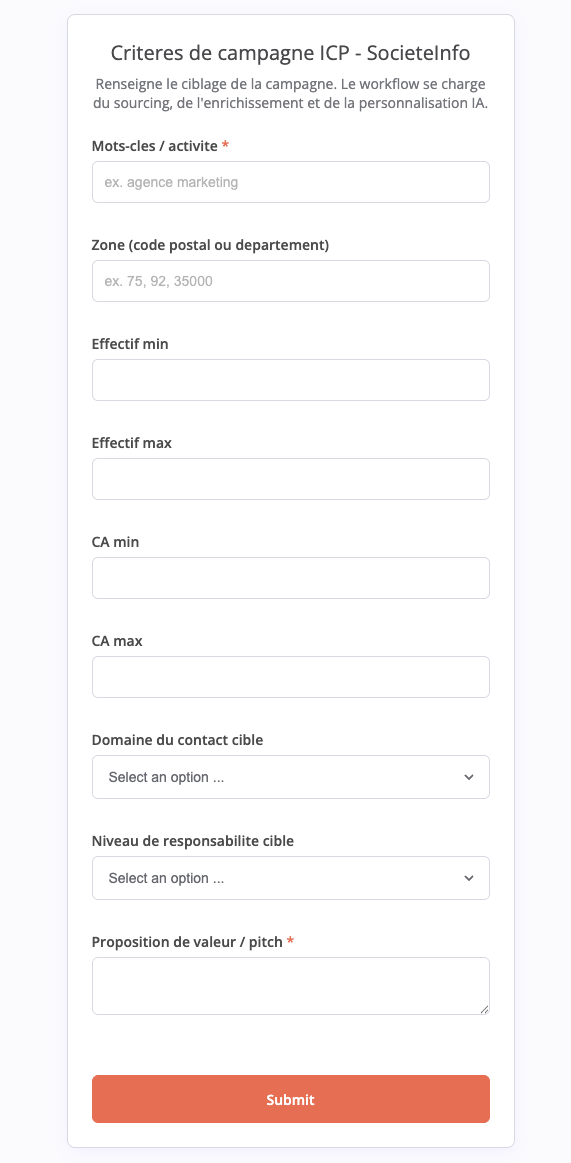Submit the campaign criteria form
Screen dimensions: 571x1163
point(291,1099)
